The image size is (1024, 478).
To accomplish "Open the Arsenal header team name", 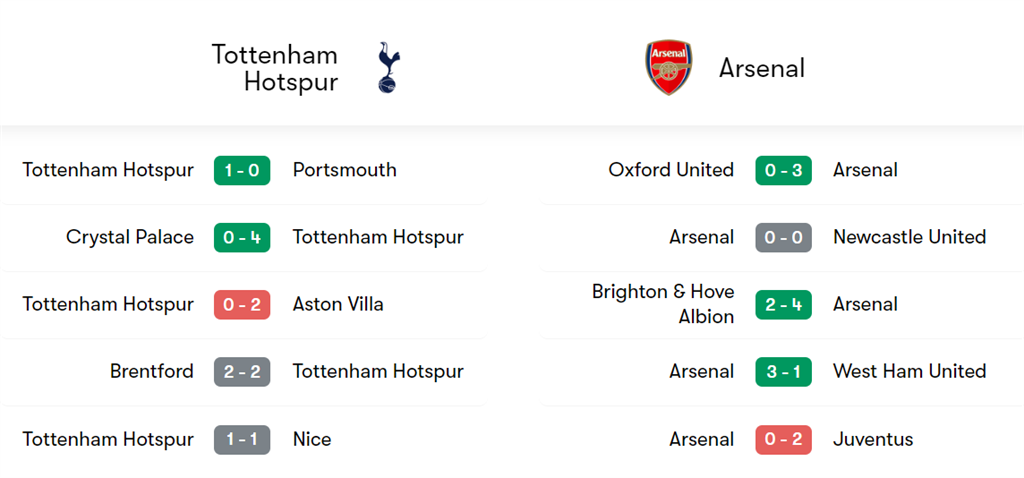I will click(x=762, y=68).
